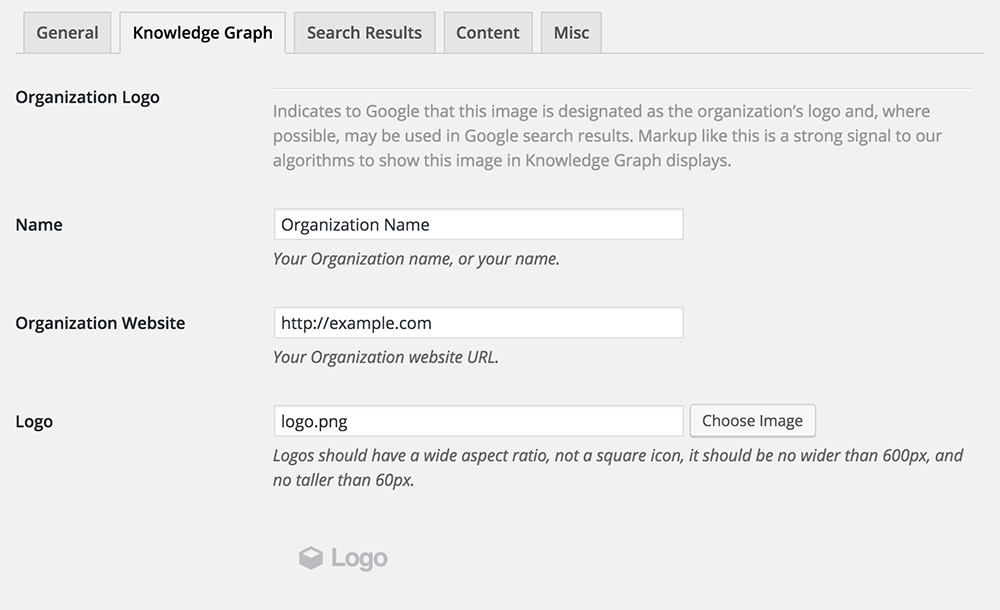
Task: Switch to the General tab
Action: point(67,33)
